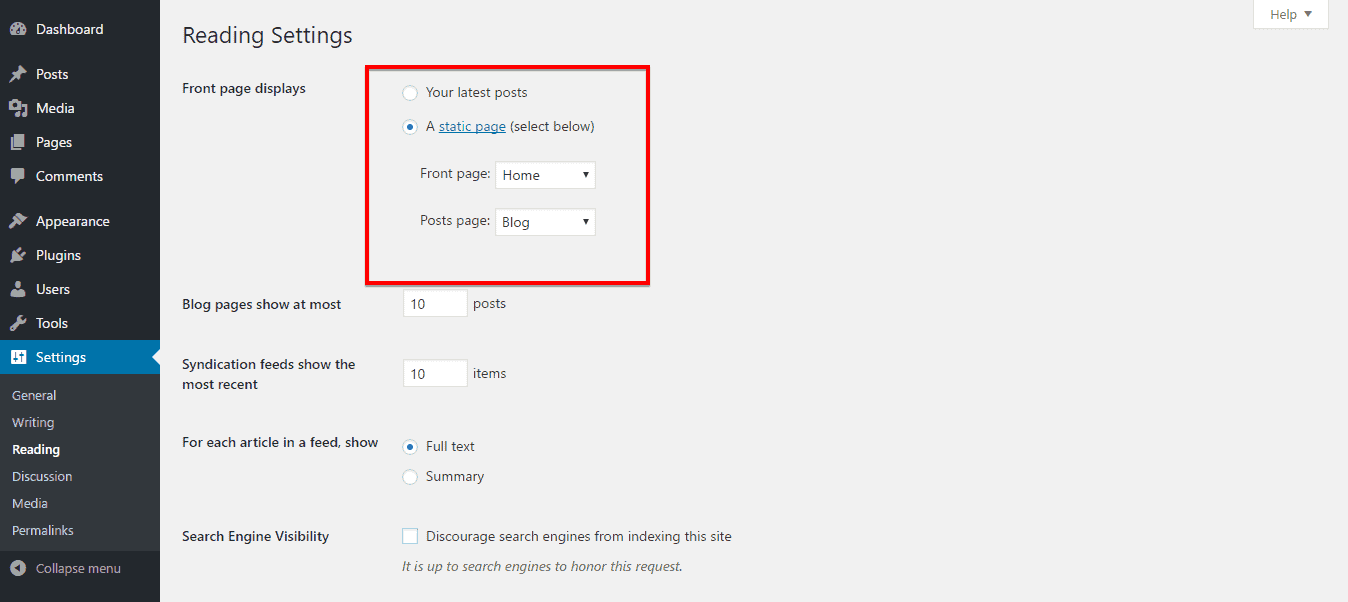Click the Comments speech bubble icon
Screen dimensions: 1348x602
click(18, 176)
